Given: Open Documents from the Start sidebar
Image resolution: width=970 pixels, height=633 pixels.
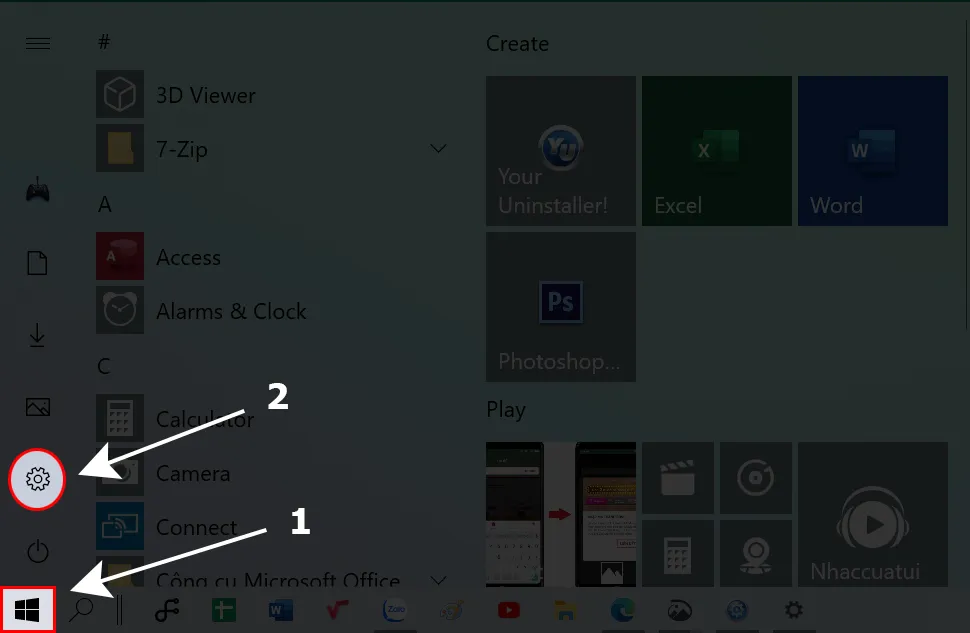Looking at the screenshot, I should pyautogui.click(x=37, y=262).
